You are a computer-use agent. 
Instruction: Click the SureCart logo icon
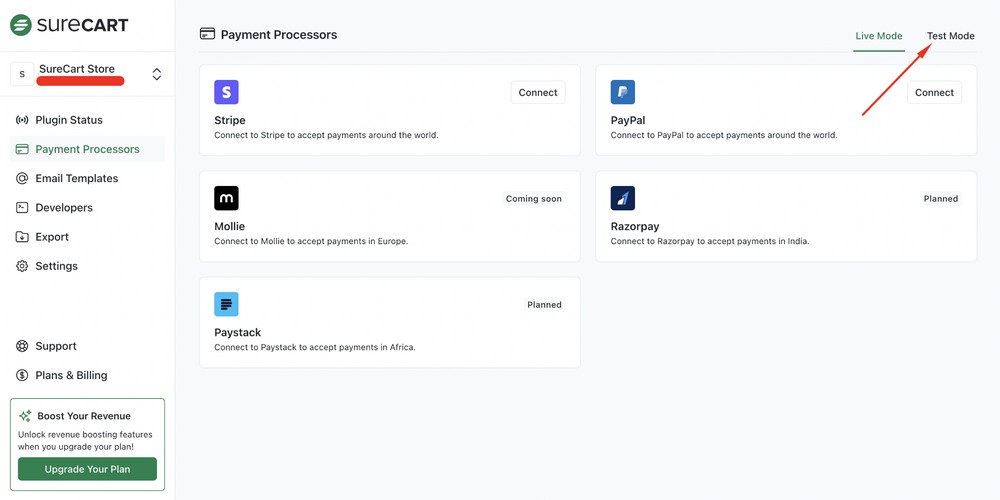click(21, 25)
